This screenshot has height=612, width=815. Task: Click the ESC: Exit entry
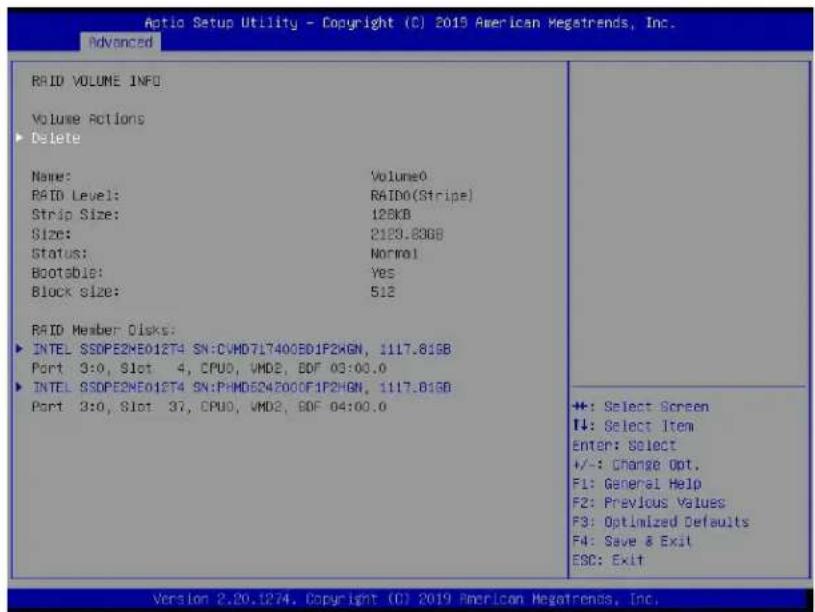(x=608, y=561)
